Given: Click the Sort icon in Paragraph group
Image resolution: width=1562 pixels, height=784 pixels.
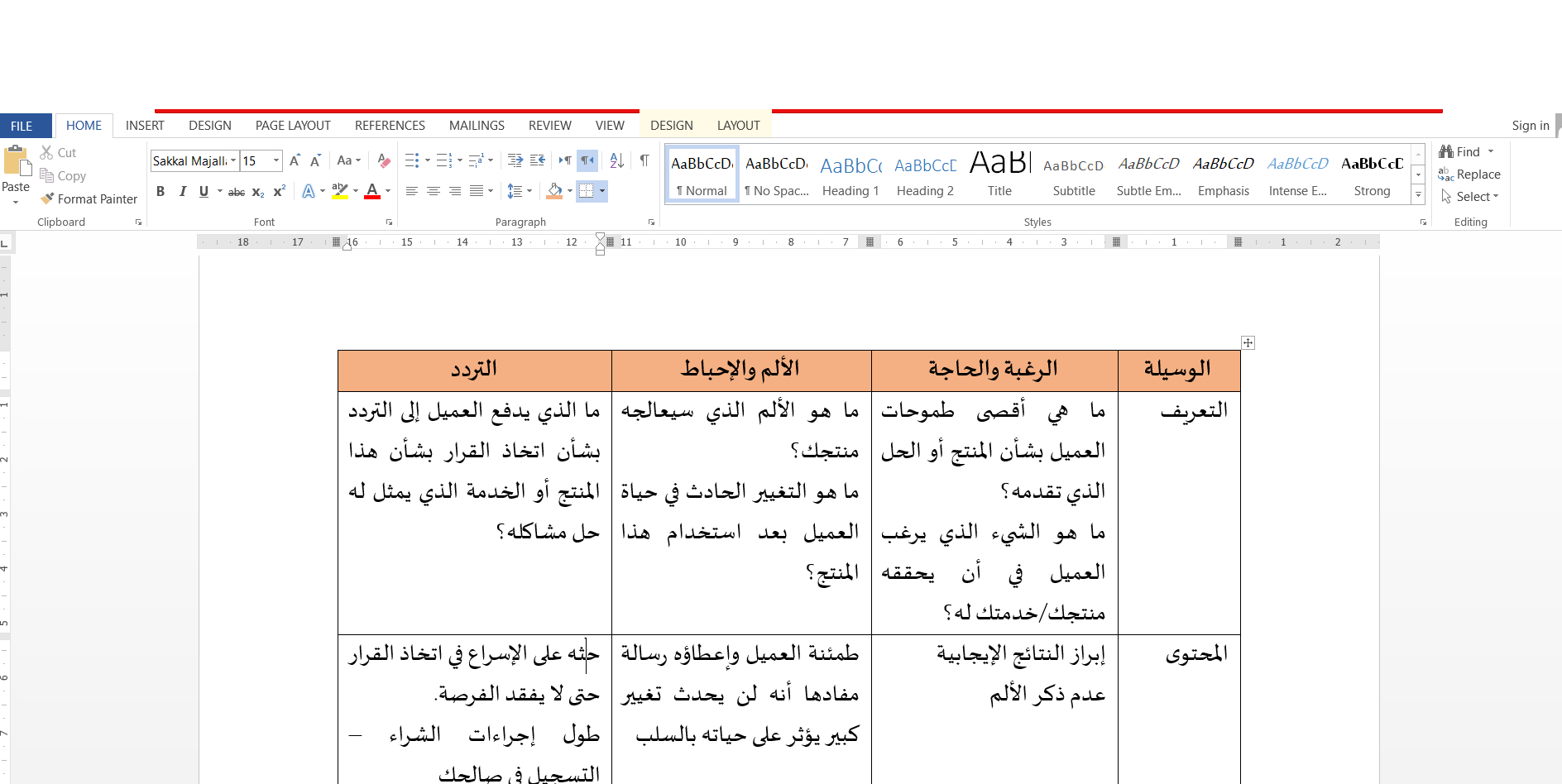Looking at the screenshot, I should click(x=616, y=160).
